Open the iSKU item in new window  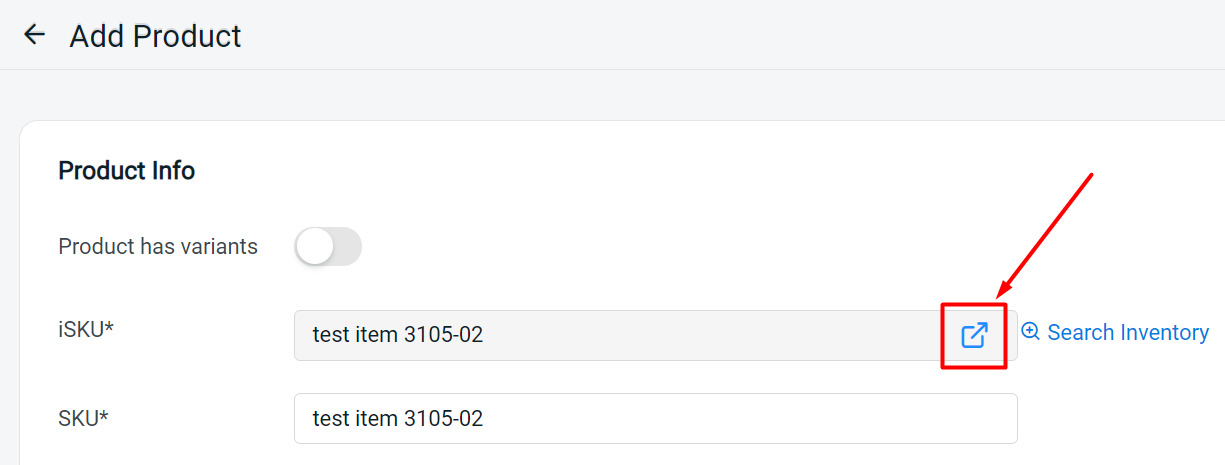point(974,335)
